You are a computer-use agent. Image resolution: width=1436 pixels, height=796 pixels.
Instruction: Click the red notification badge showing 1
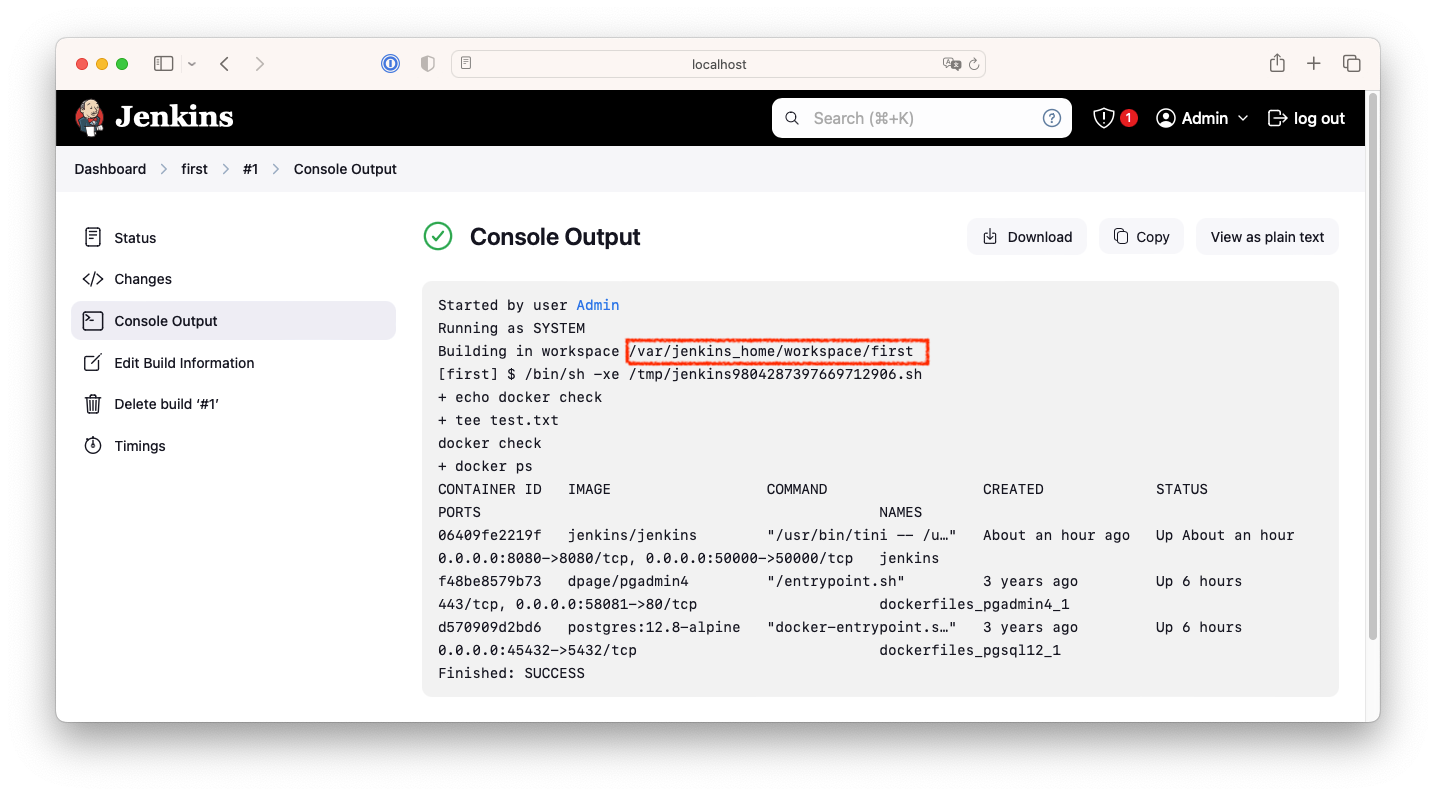(x=1129, y=118)
